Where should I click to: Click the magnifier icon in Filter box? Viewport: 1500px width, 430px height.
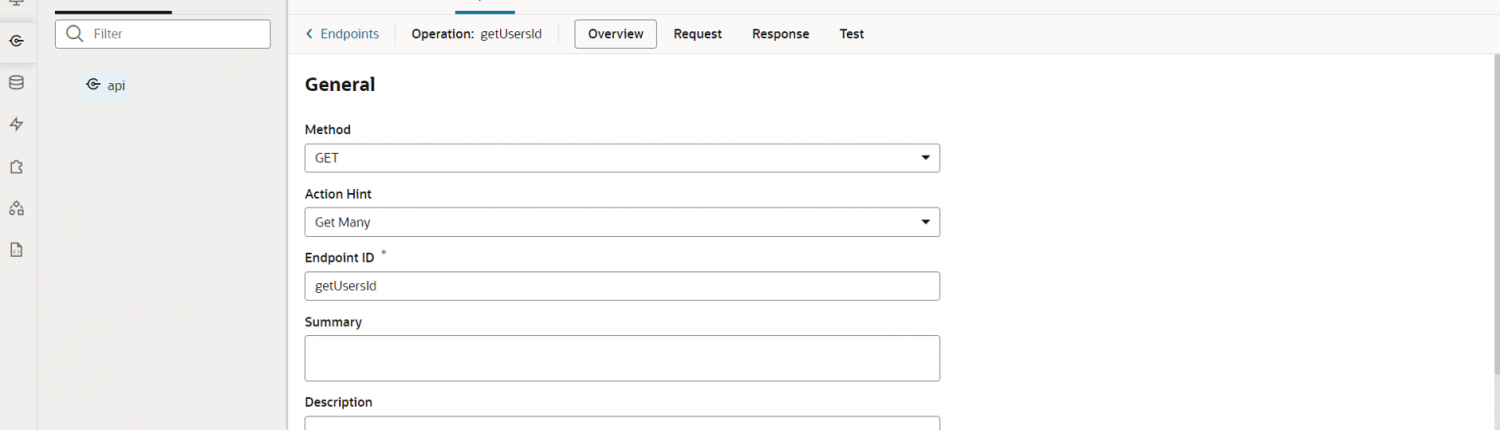(75, 34)
